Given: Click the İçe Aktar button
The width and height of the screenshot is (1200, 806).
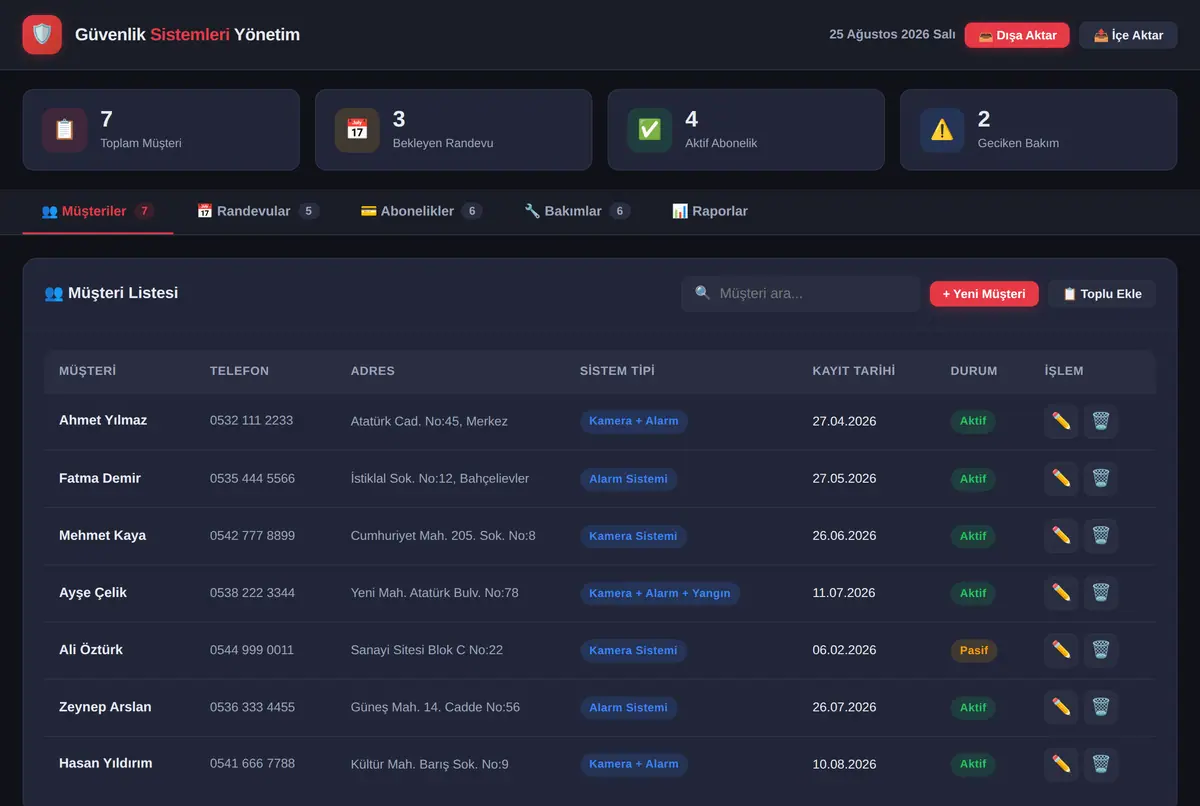Looking at the screenshot, I should pos(1128,35).
